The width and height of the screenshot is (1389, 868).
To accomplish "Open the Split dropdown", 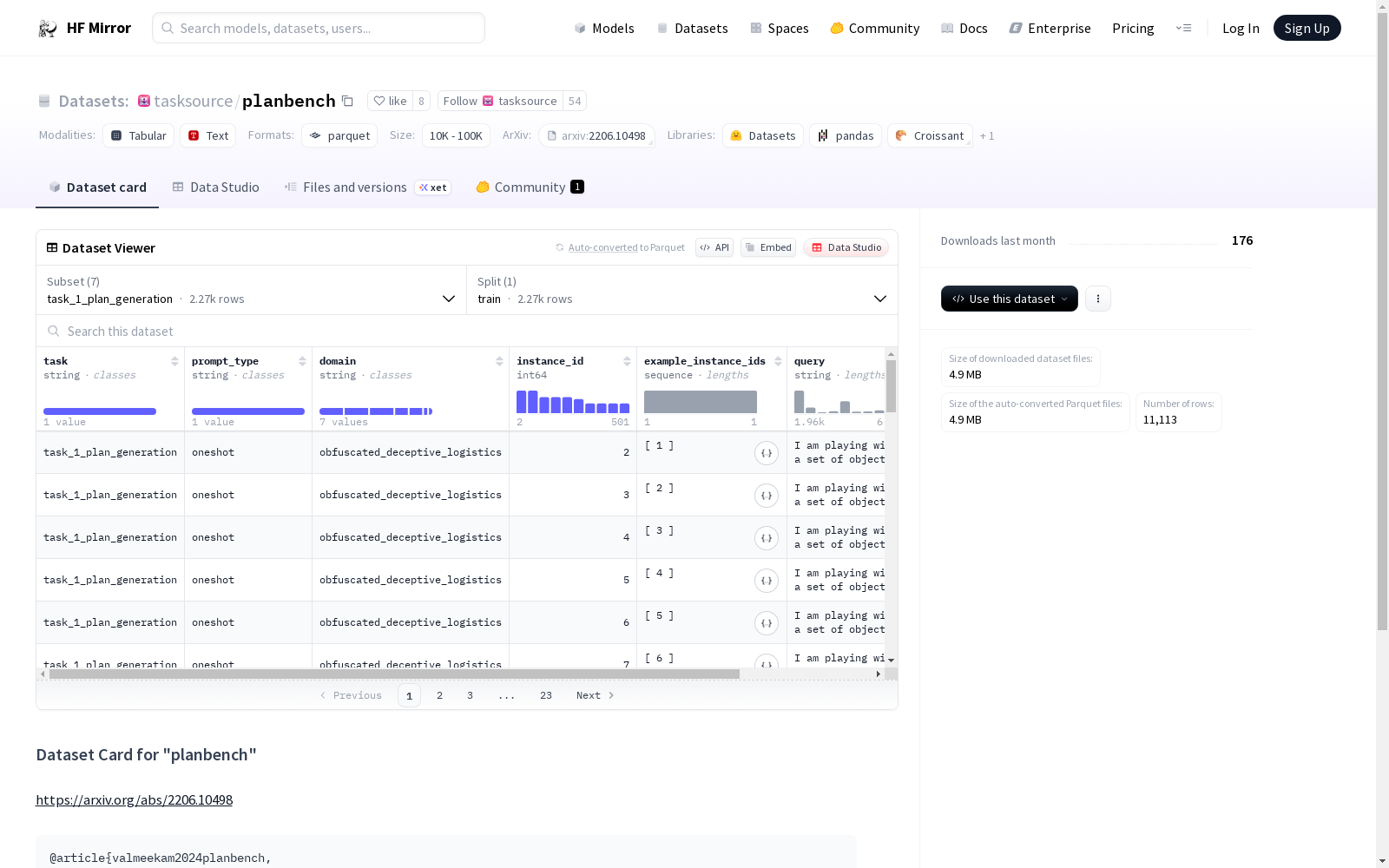I will 682,290.
